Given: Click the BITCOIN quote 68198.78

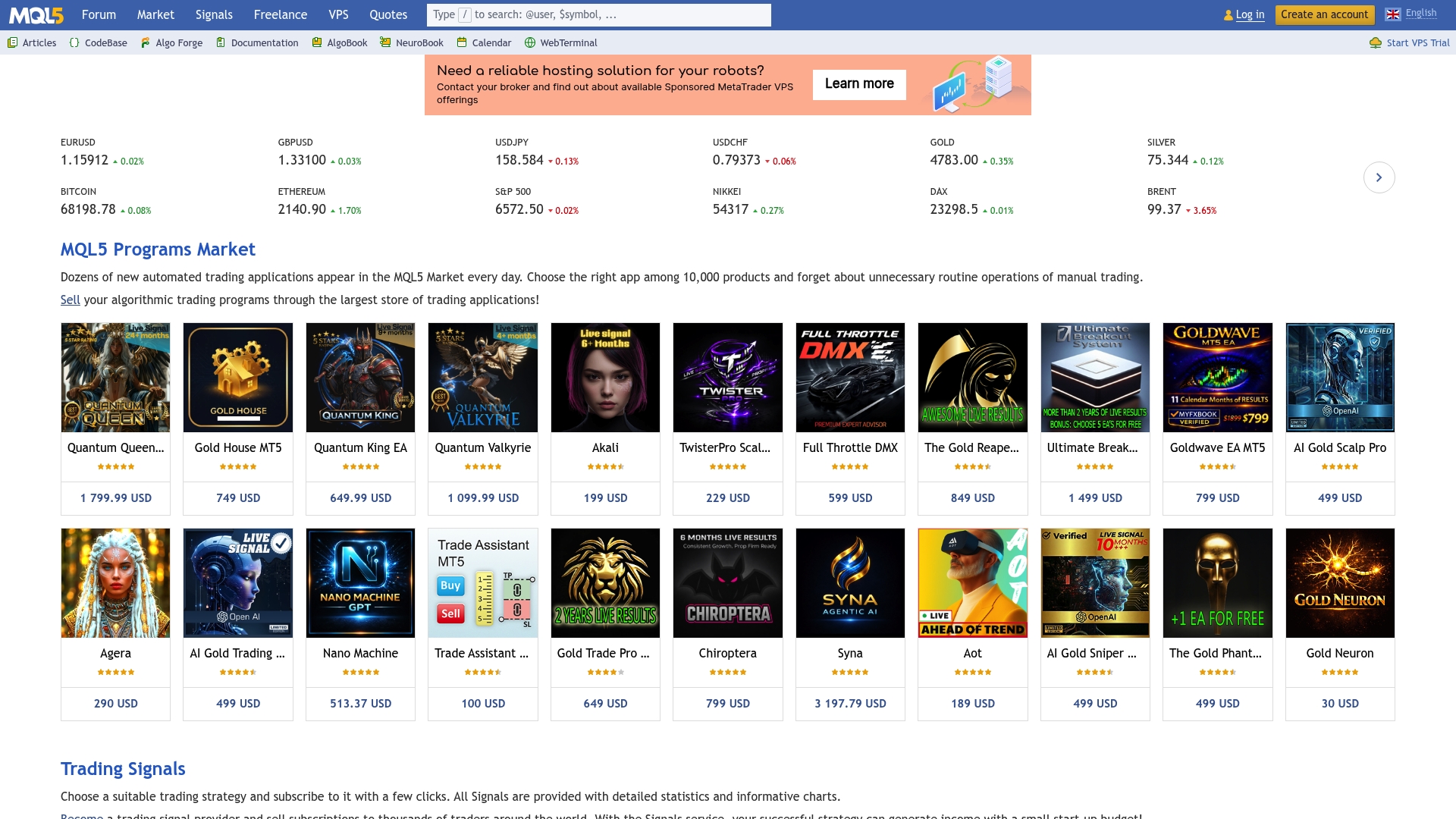Looking at the screenshot, I should click(88, 209).
